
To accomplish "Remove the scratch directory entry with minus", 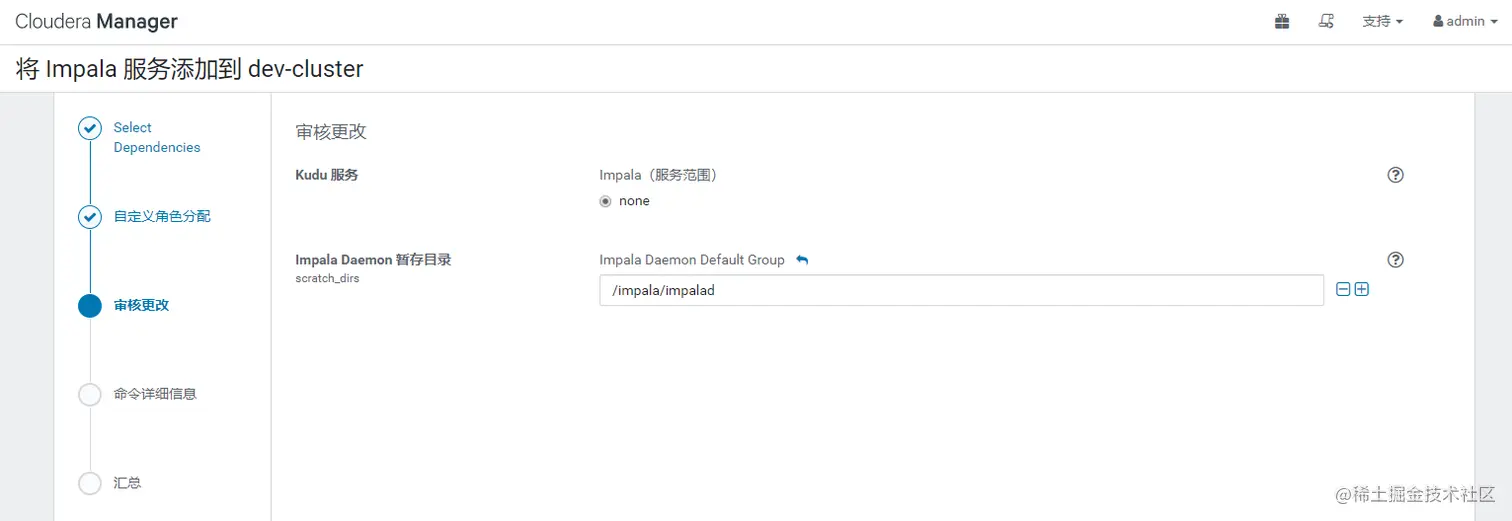I will point(1343,289).
